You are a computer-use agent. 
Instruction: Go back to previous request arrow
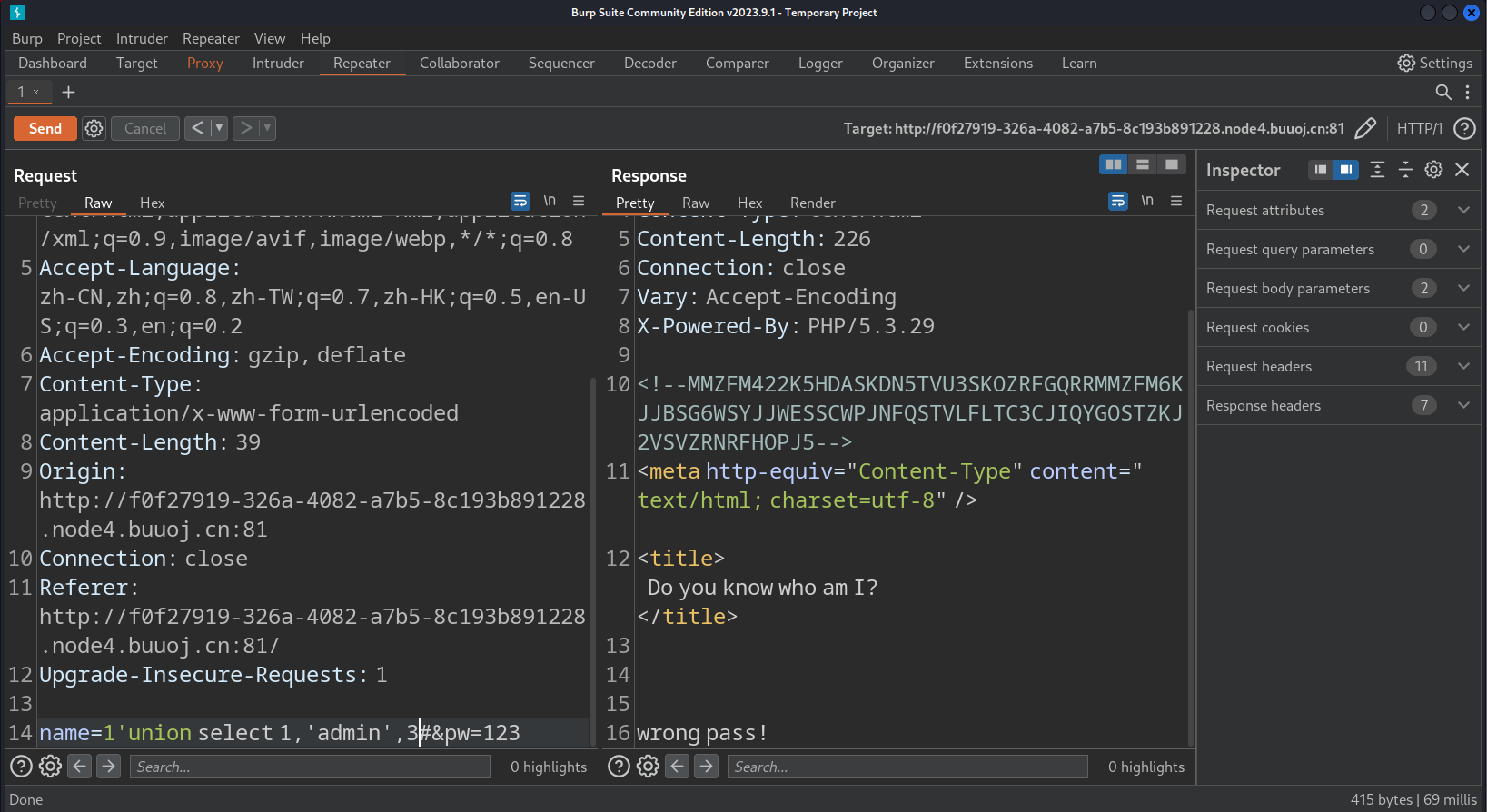point(197,128)
